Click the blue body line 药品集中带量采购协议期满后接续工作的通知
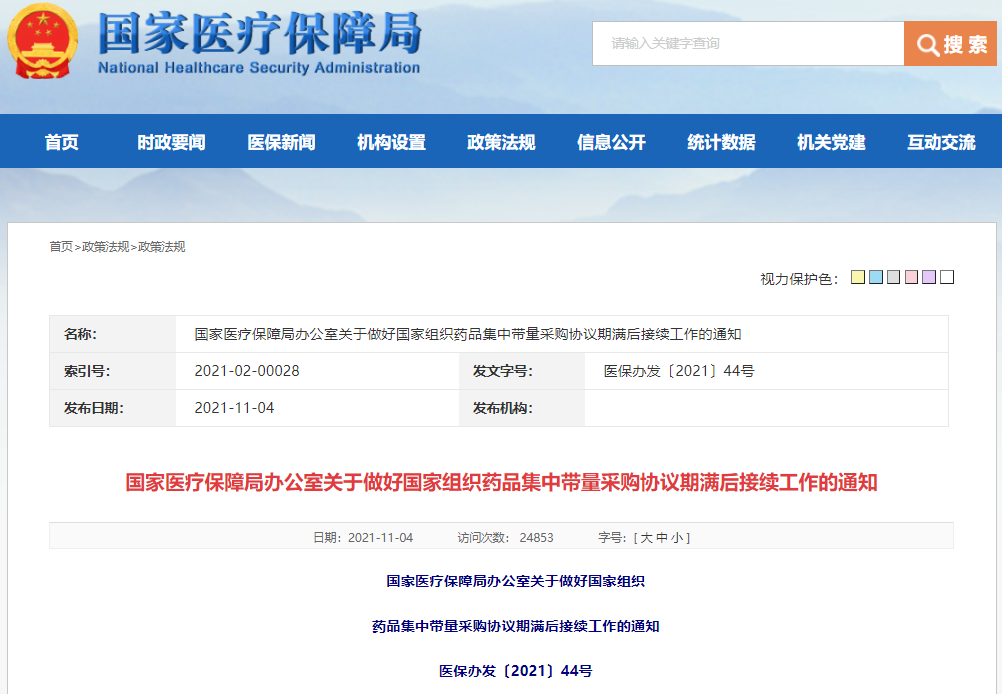The width and height of the screenshot is (1002, 694). click(x=516, y=626)
